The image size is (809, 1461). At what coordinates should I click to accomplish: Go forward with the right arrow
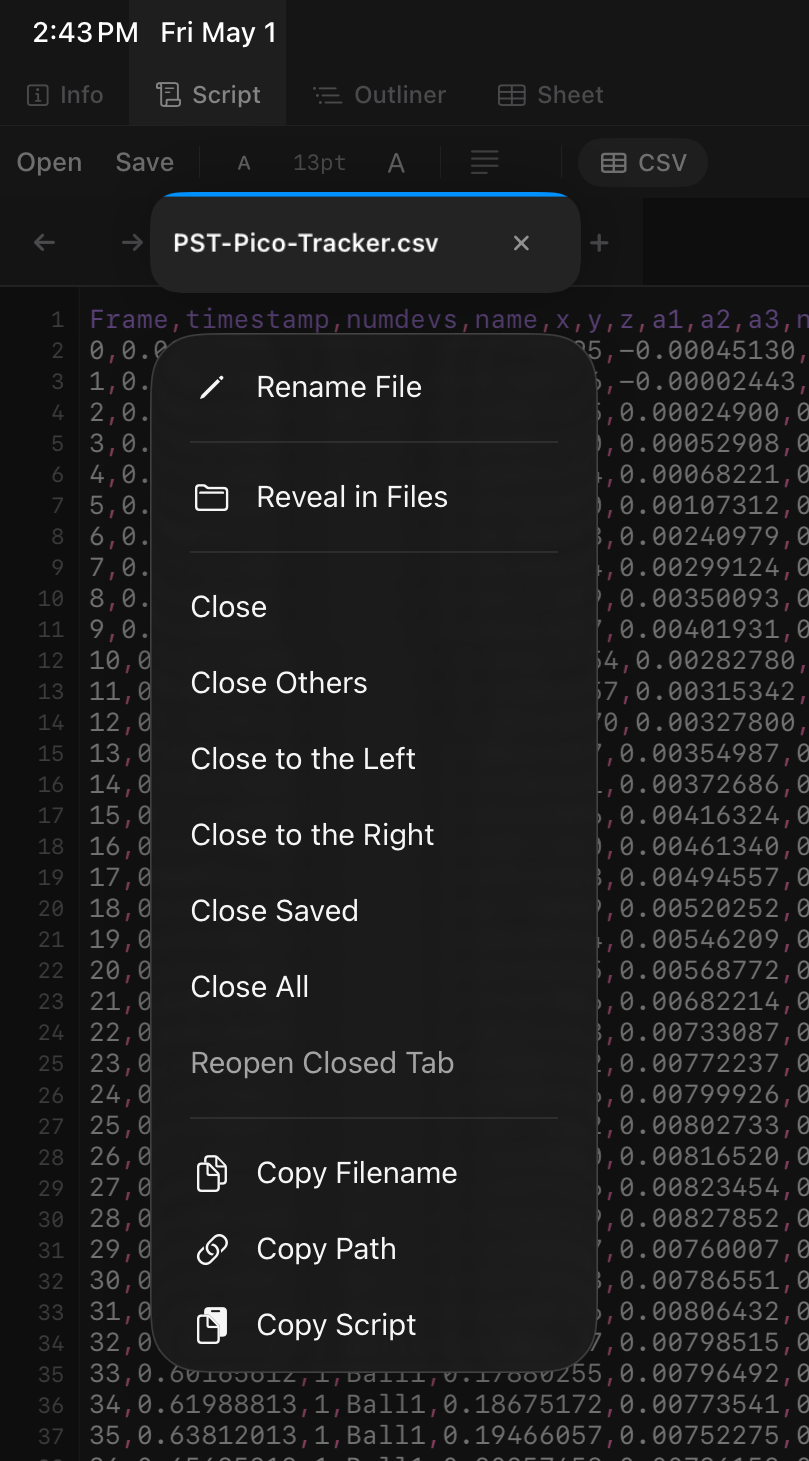click(x=132, y=243)
